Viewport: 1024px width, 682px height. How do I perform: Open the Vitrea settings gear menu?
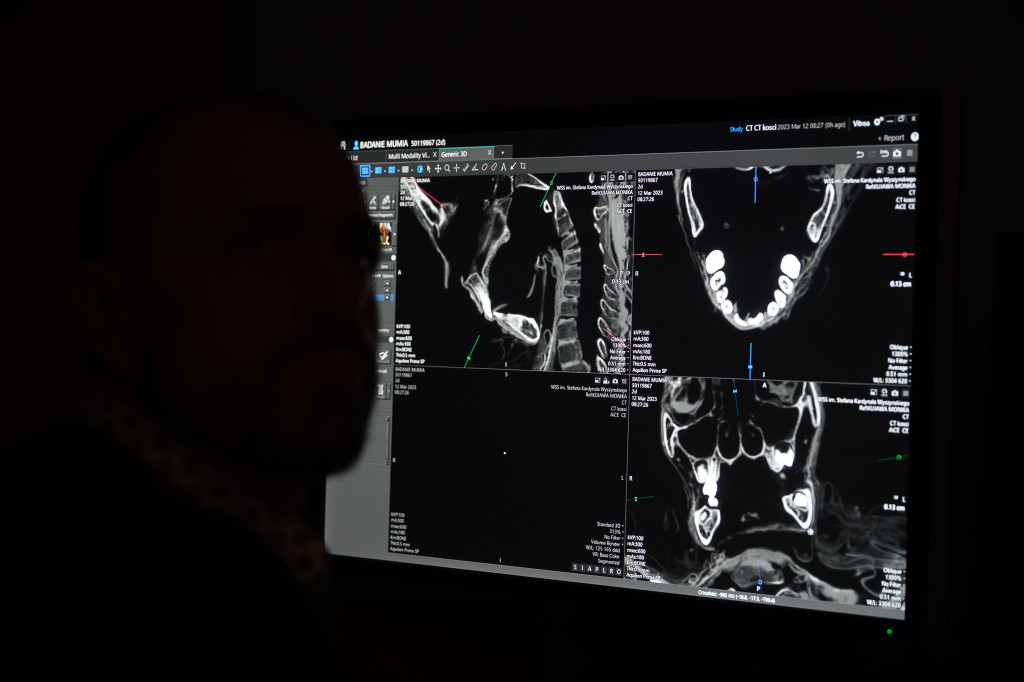point(878,122)
